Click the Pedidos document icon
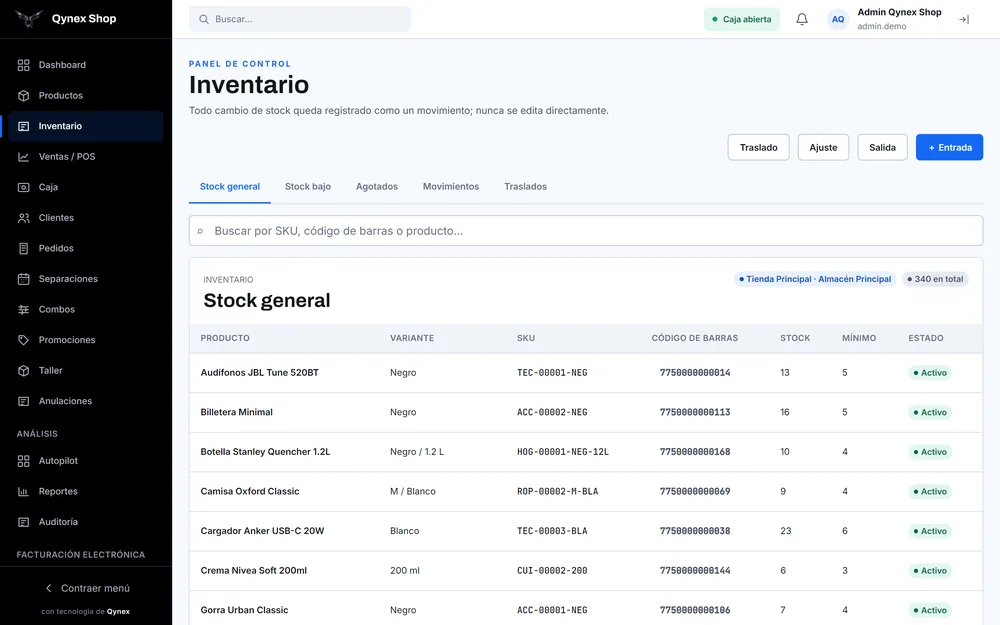This screenshot has height=625, width=1000. click(x=24, y=249)
